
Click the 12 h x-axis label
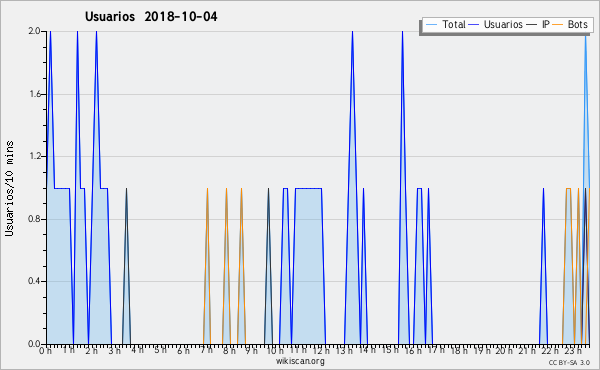[321, 350]
